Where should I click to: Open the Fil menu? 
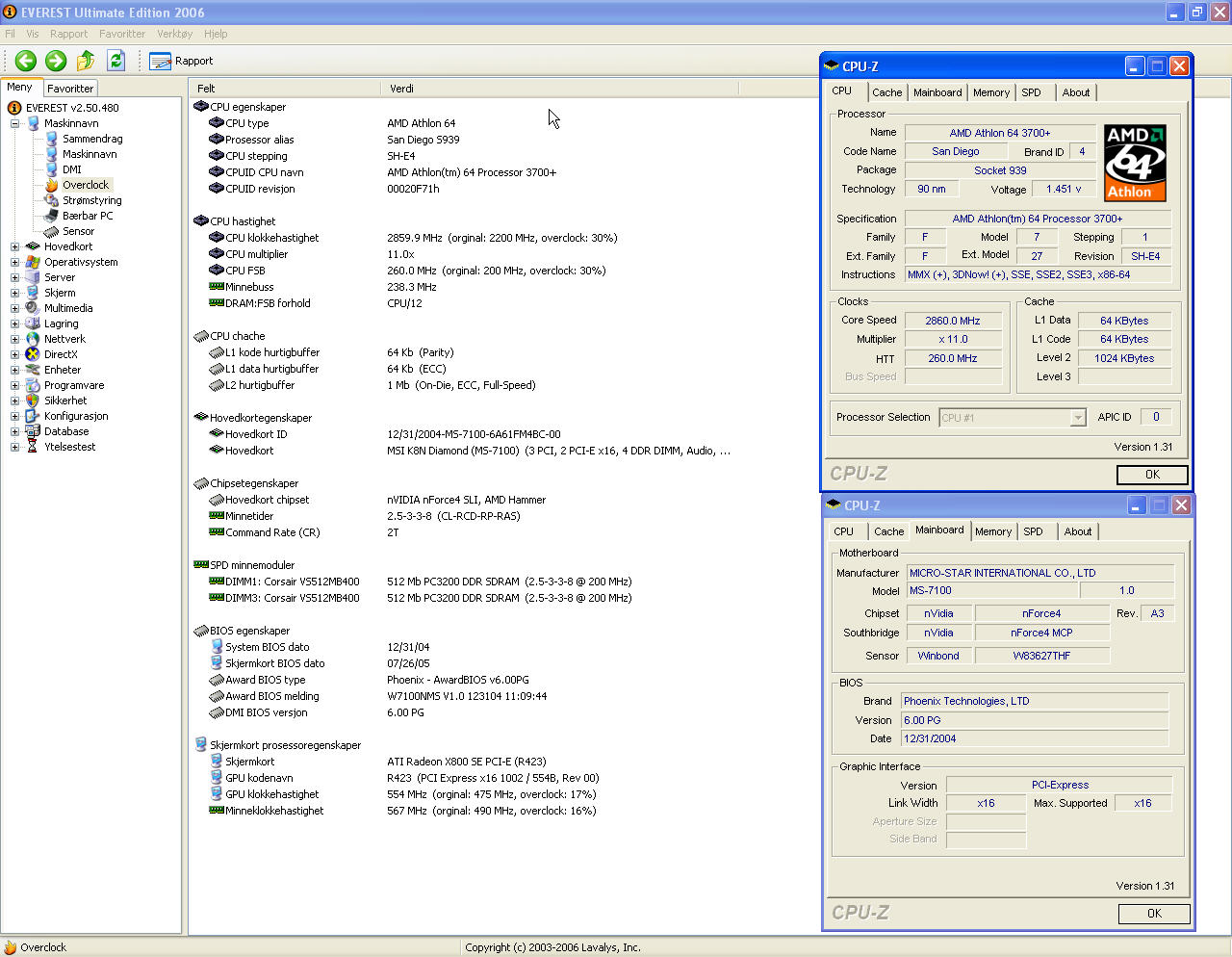click(x=10, y=34)
